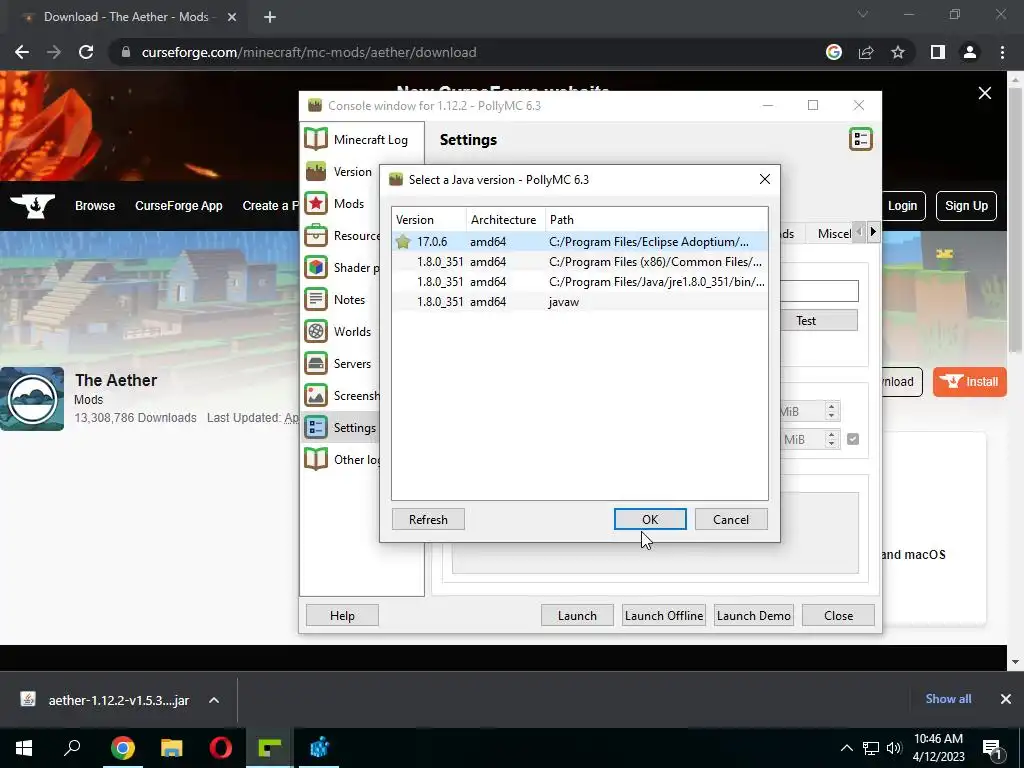Select 1.8.0_351 row with jre1.8.0_351 path
The image size is (1024, 768).
coord(580,282)
